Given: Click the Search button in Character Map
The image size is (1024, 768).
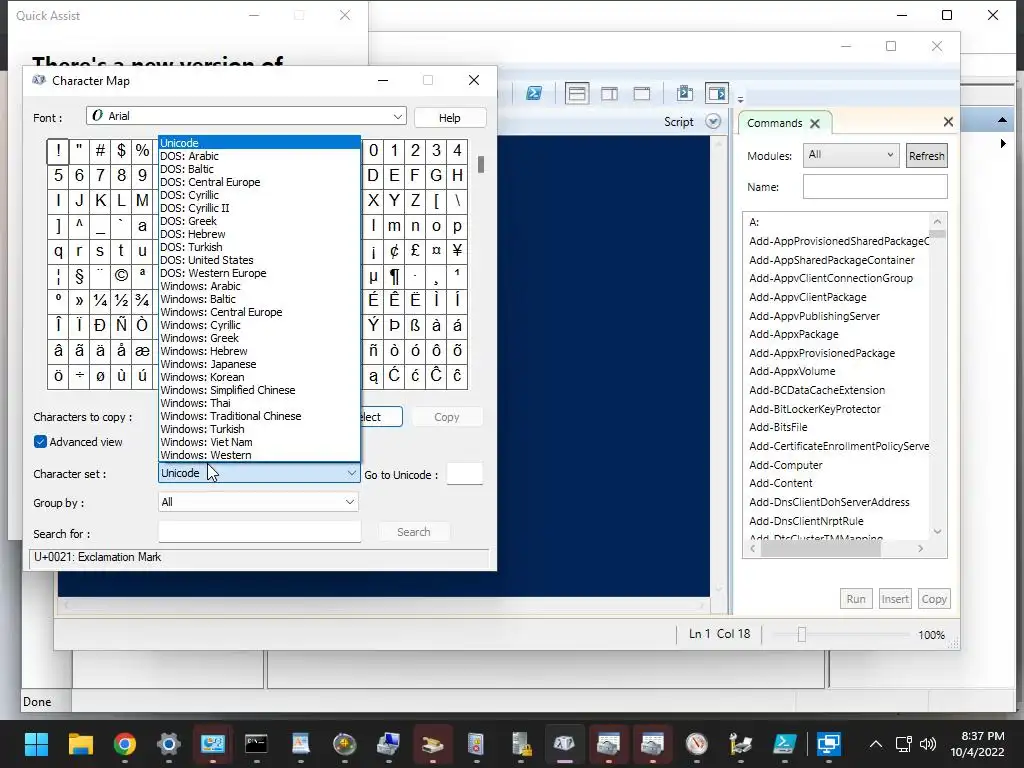Looking at the screenshot, I should click(x=413, y=532).
